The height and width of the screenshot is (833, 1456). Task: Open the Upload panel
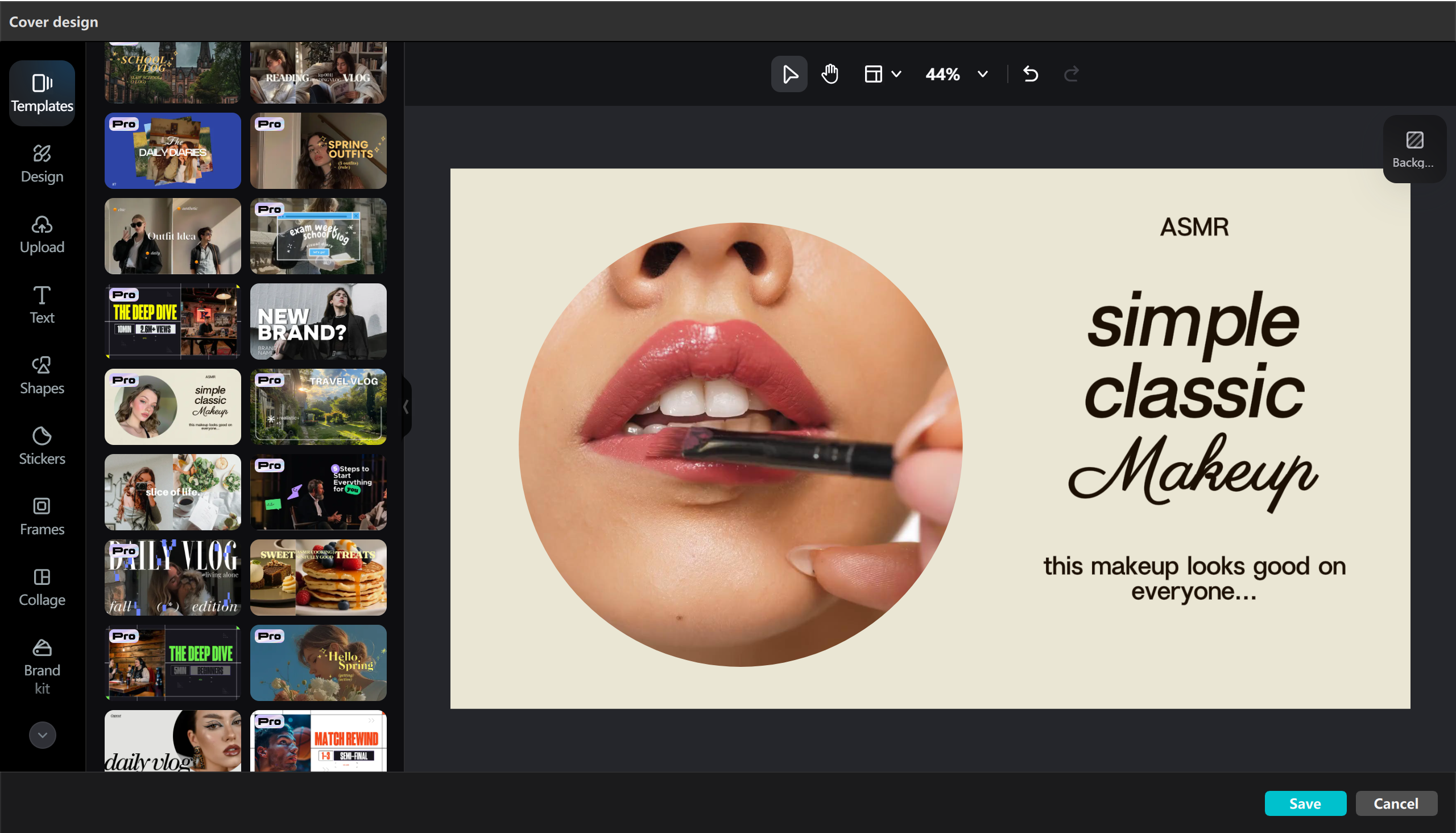point(42,233)
